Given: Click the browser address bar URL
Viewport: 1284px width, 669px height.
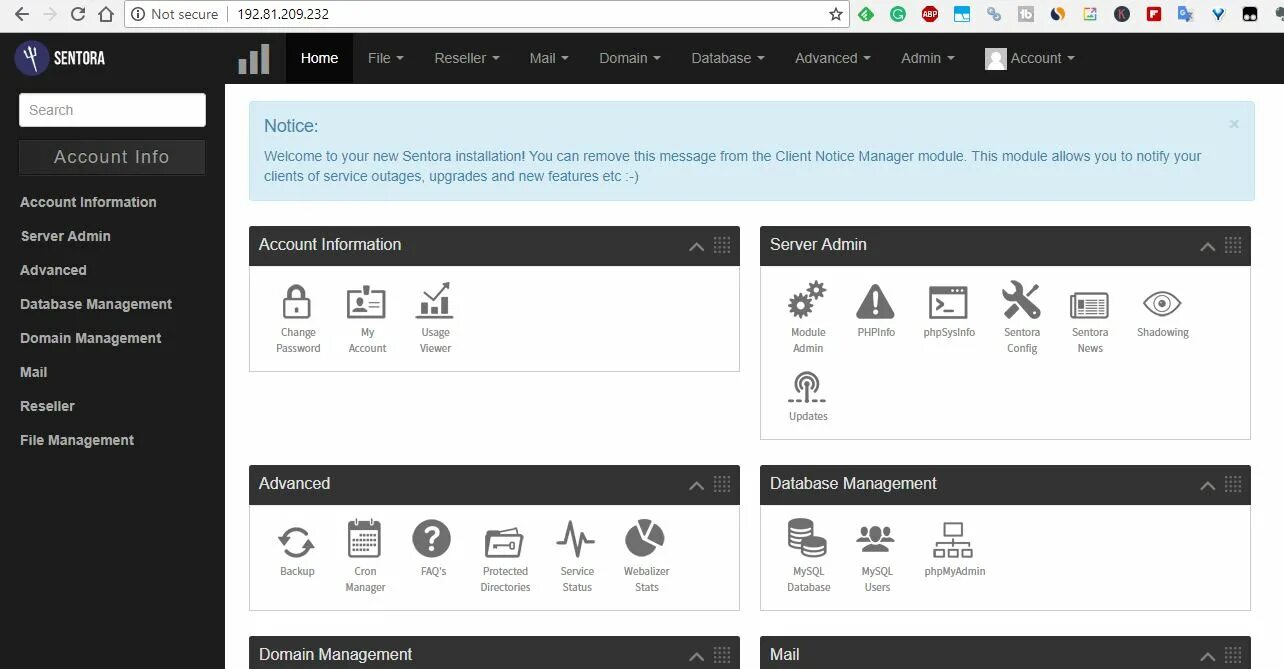Looking at the screenshot, I should coord(283,14).
